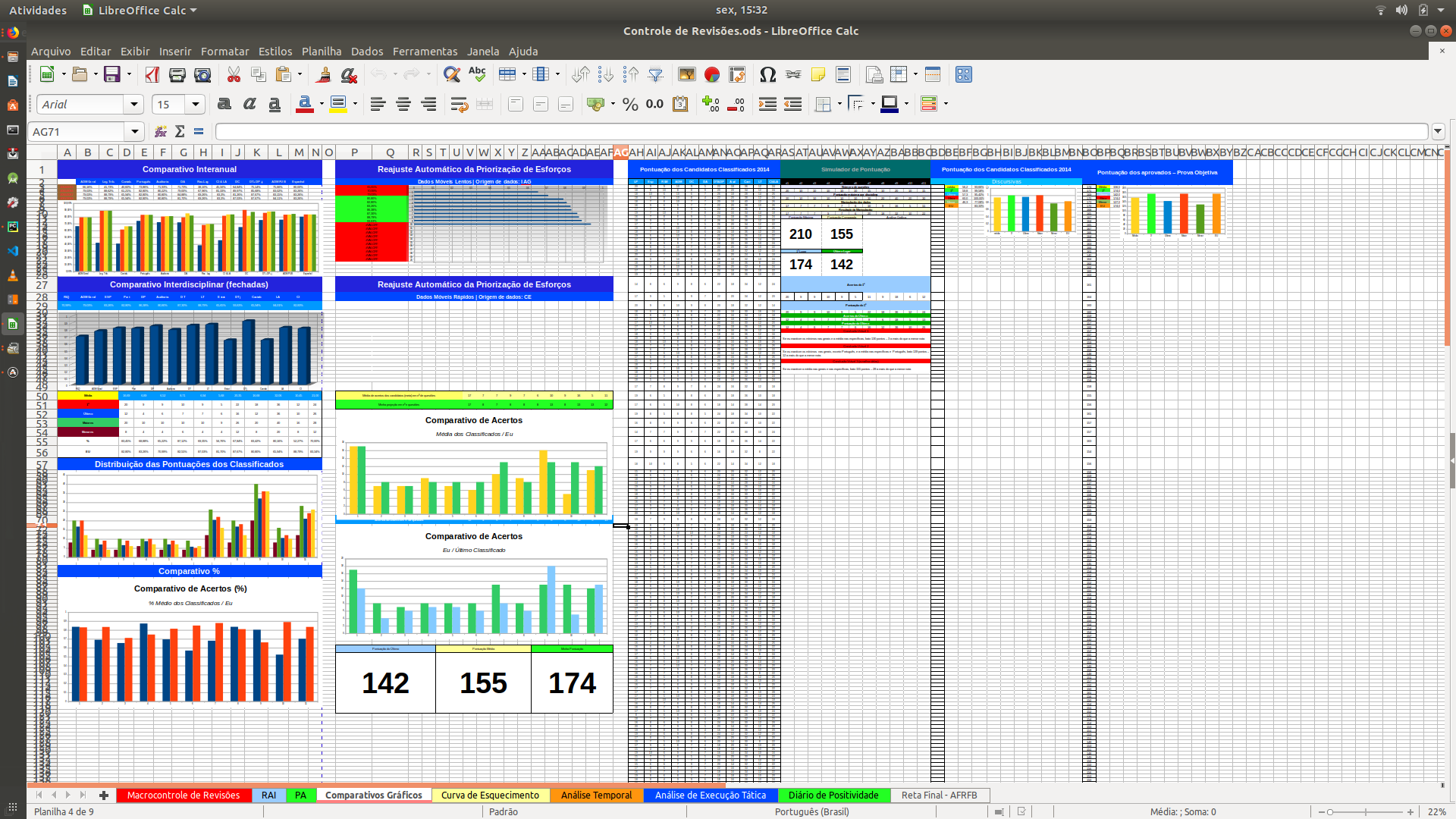Click the Print icon
This screenshot has height=819, width=1456.
coord(177,74)
